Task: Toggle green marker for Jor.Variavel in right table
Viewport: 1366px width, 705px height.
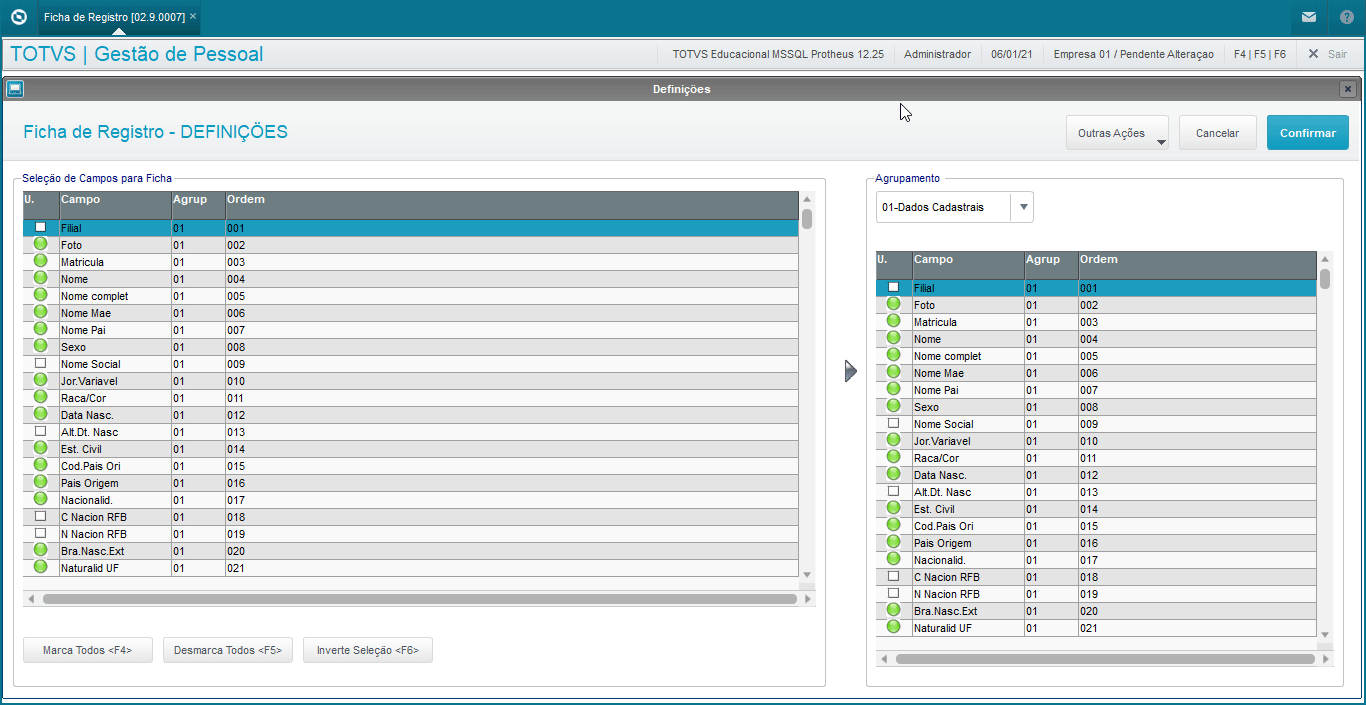Action: [894, 440]
